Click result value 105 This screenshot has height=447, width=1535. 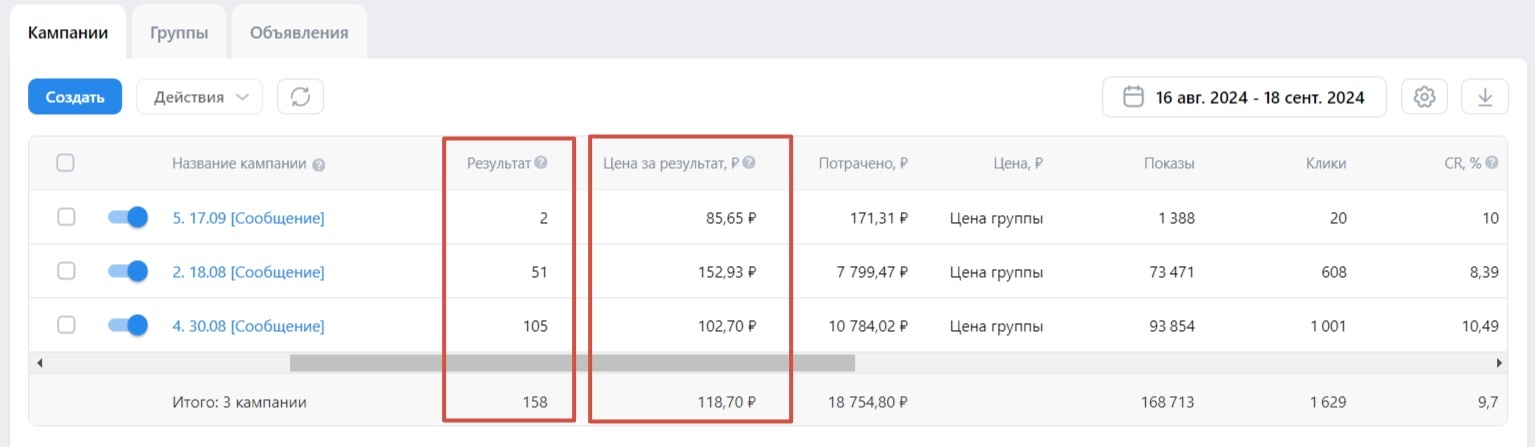pos(535,326)
